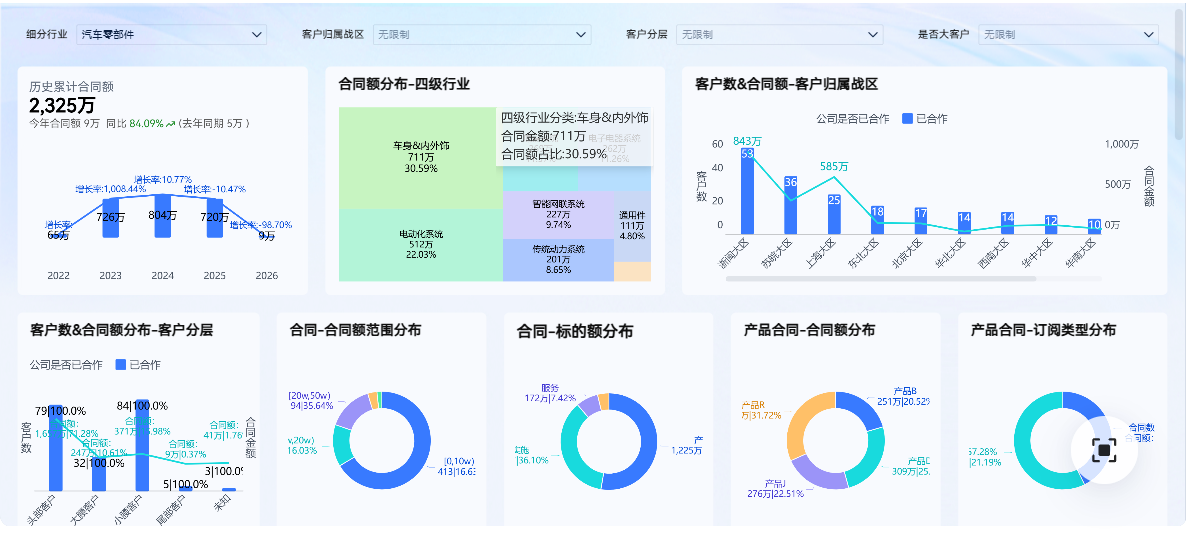Click the 585万 line point label

click(x=834, y=166)
